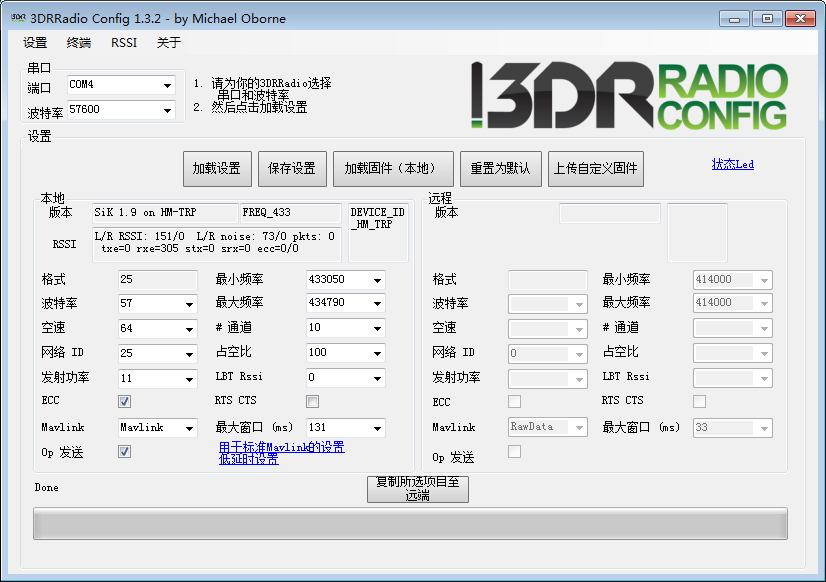Image resolution: width=826 pixels, height=582 pixels.
Task: Open the RSSI menu
Action: [122, 43]
